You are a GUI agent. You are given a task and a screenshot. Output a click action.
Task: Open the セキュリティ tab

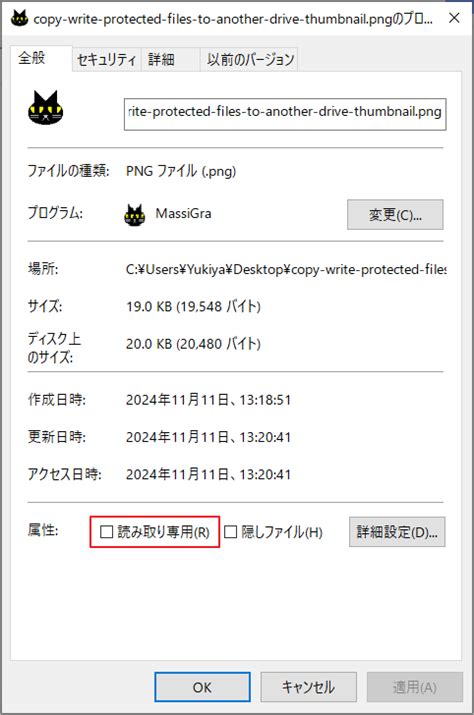(x=106, y=60)
